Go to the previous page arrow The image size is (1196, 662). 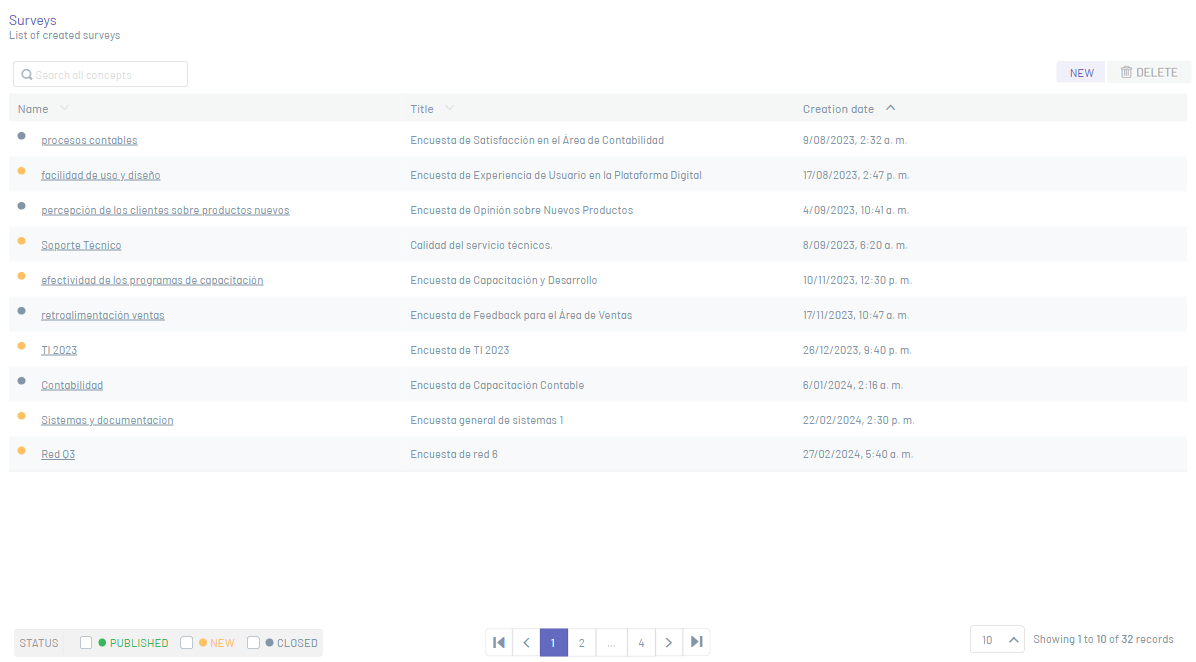tap(526, 642)
